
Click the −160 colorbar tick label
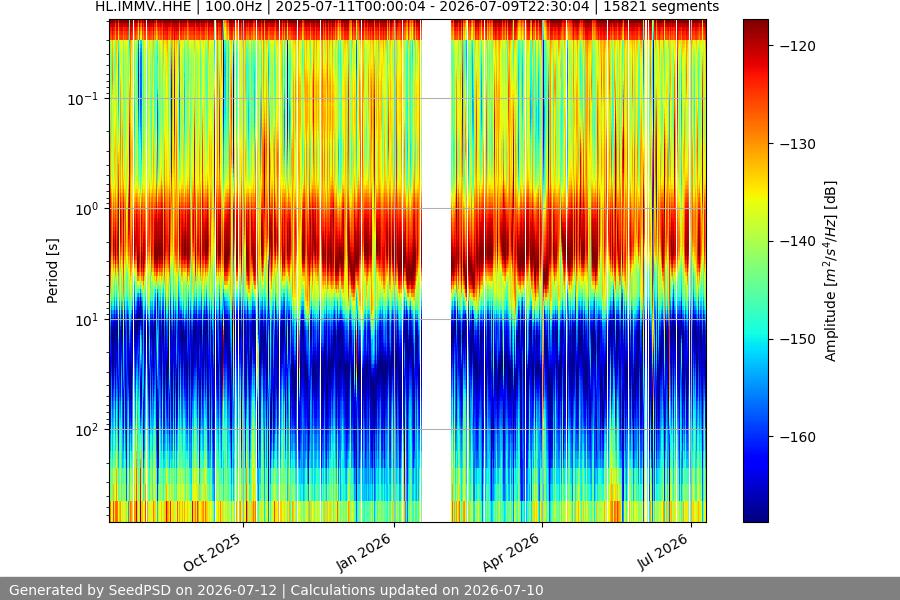(x=798, y=437)
